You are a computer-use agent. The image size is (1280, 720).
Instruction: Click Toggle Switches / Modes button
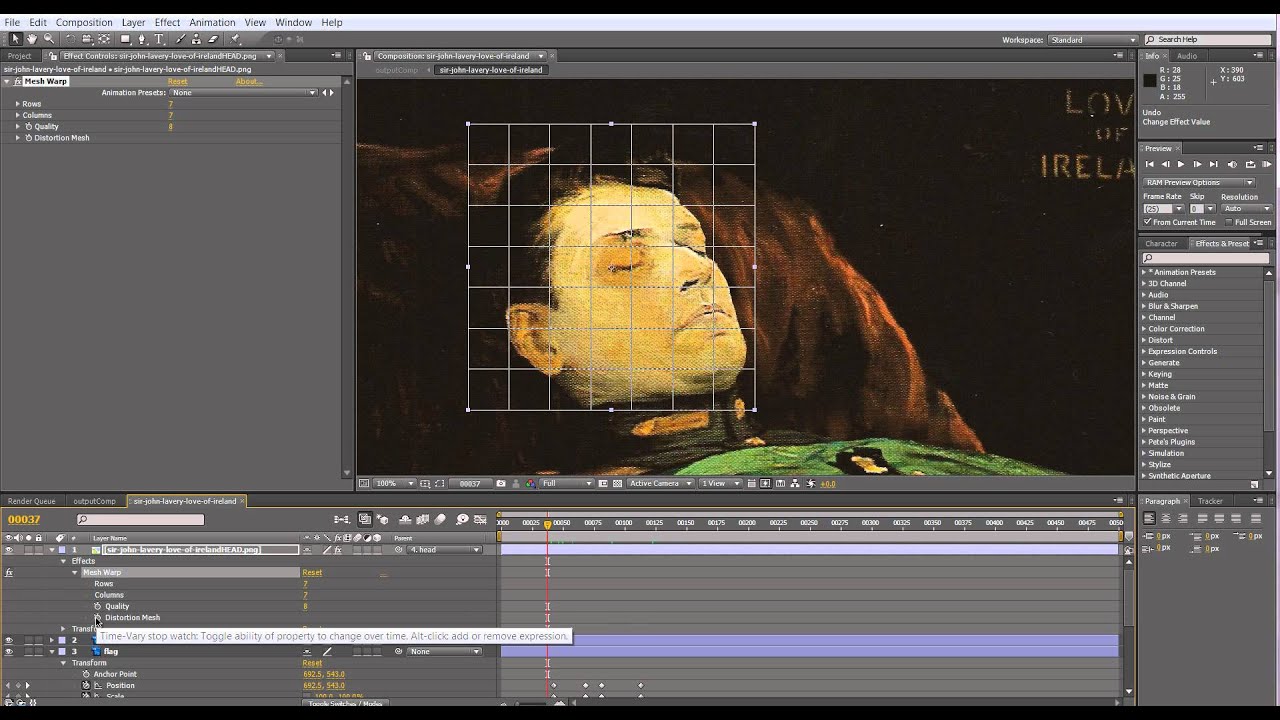coord(346,704)
